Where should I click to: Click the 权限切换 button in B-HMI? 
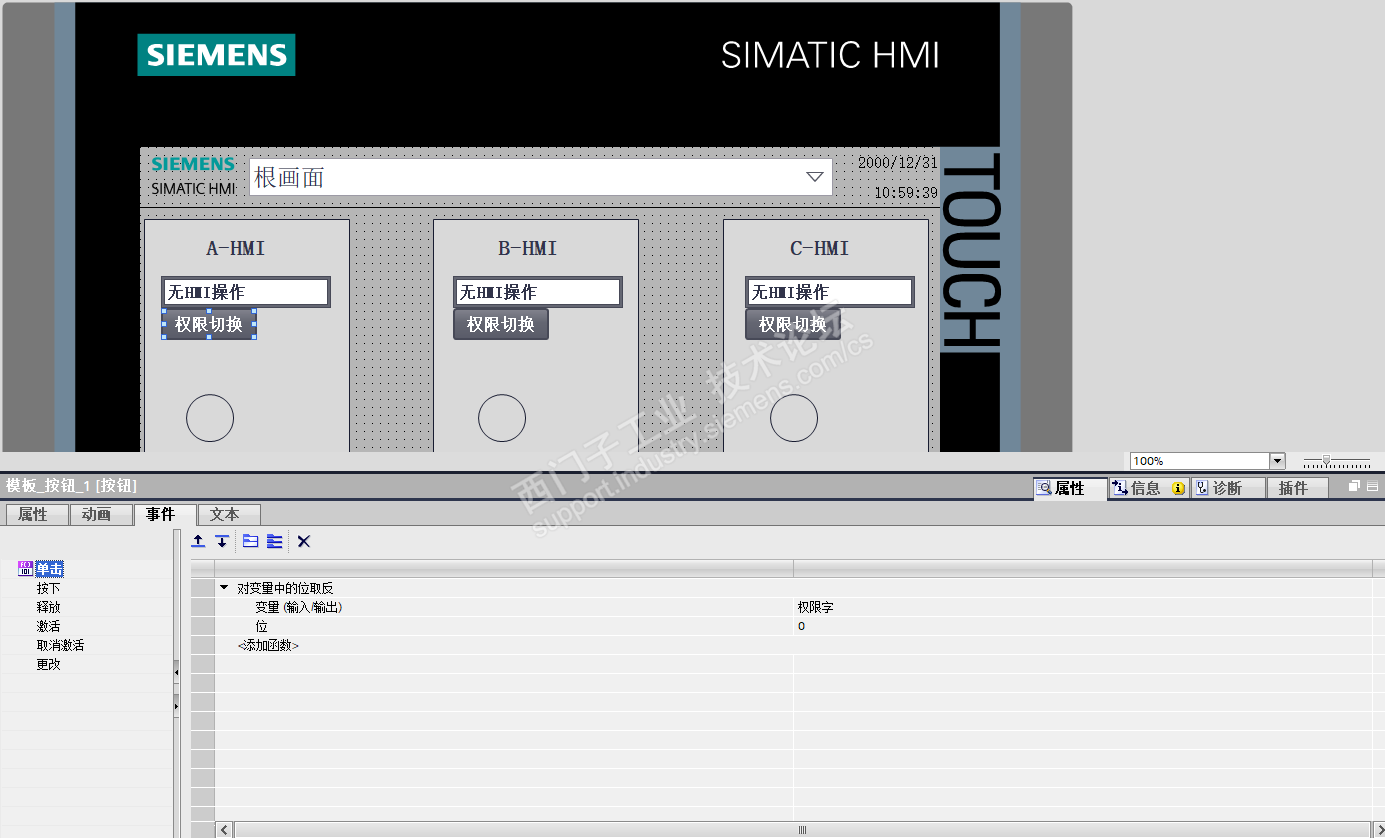click(x=501, y=324)
